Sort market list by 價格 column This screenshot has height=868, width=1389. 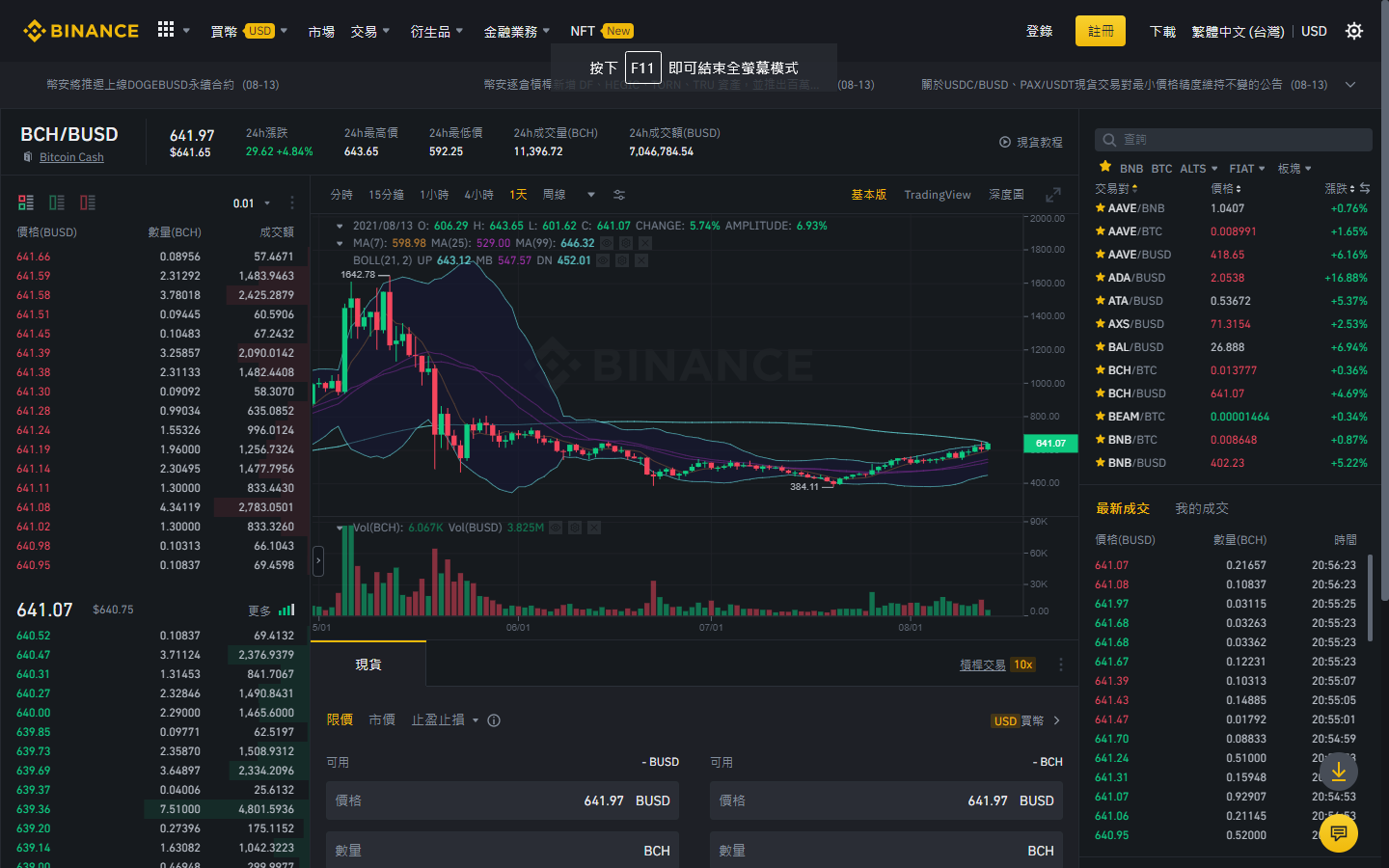click(x=1226, y=188)
